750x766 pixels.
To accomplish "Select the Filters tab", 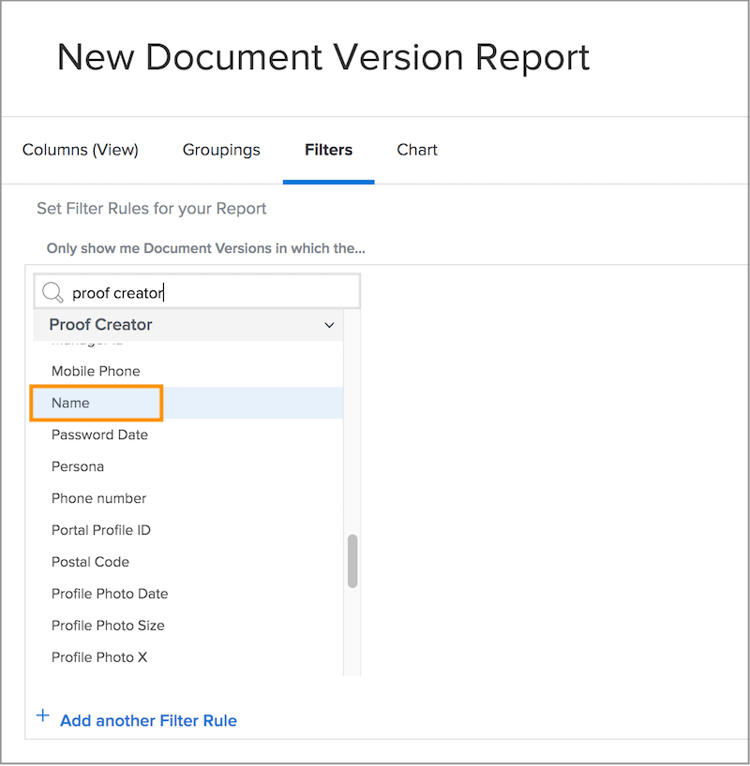I will [x=328, y=149].
